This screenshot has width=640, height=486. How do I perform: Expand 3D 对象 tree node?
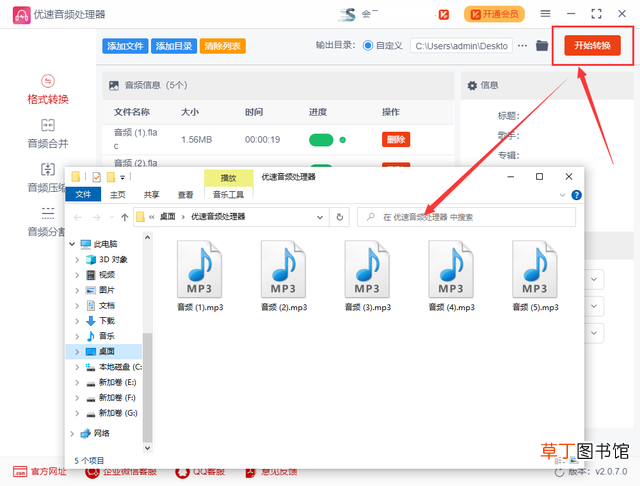[x=77, y=260]
